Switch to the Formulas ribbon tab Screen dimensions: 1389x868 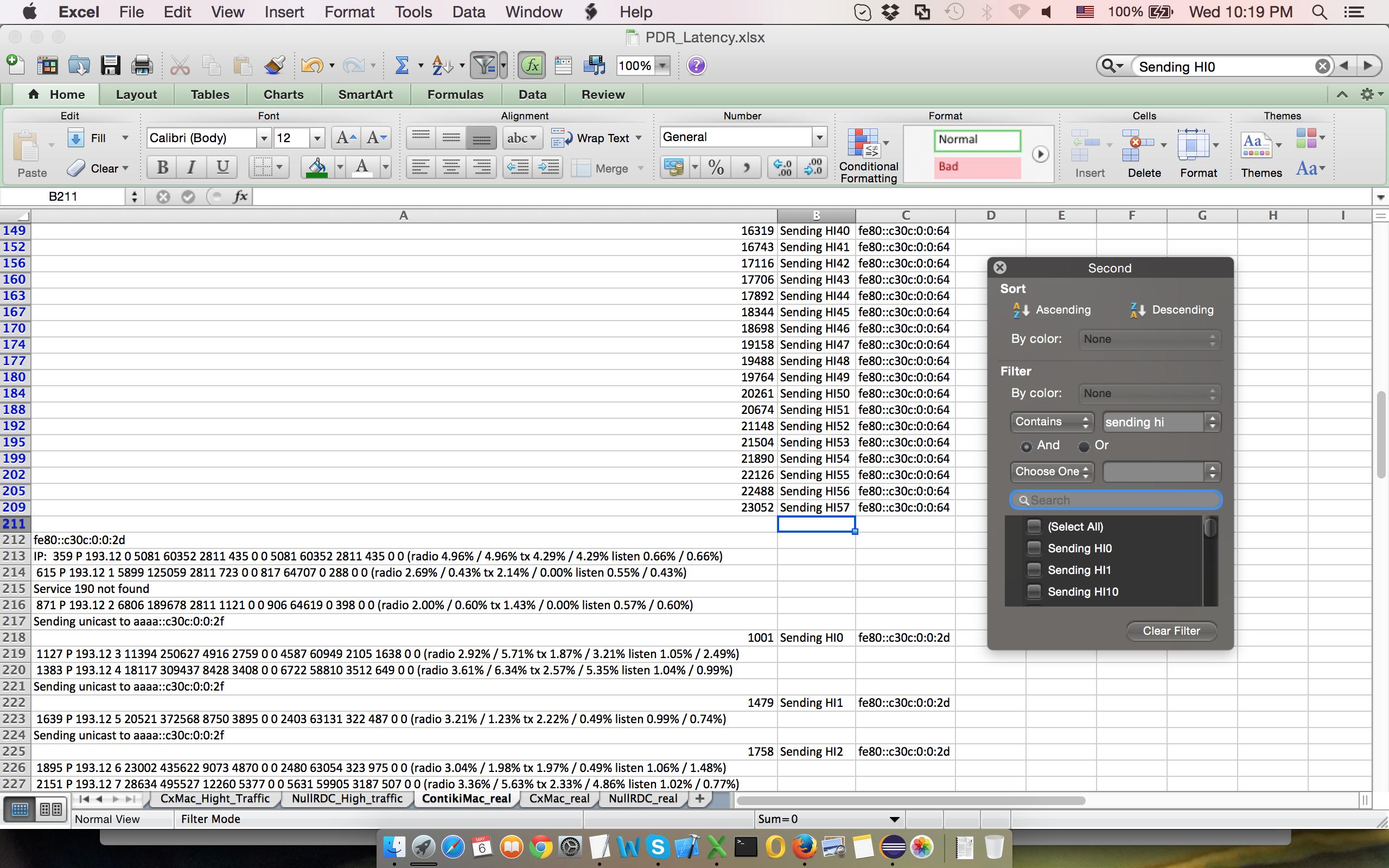455,95
